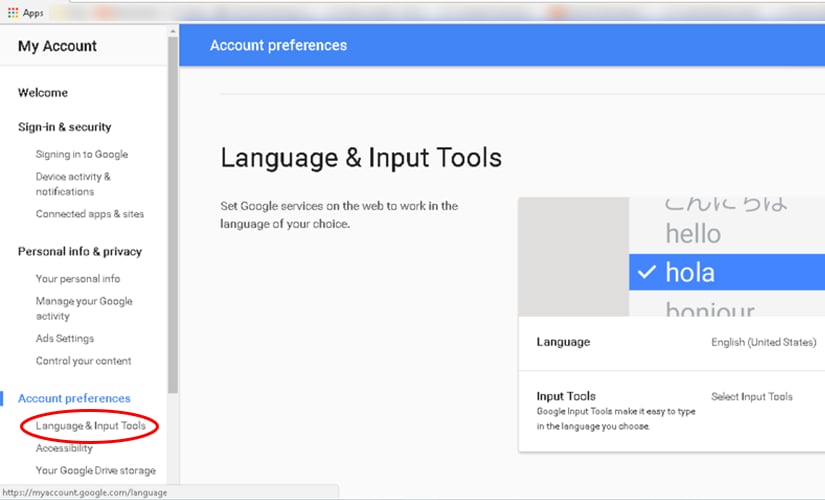The height and width of the screenshot is (500, 825).
Task: Click the sidebar vertical scrollbar
Action: [x=173, y=215]
